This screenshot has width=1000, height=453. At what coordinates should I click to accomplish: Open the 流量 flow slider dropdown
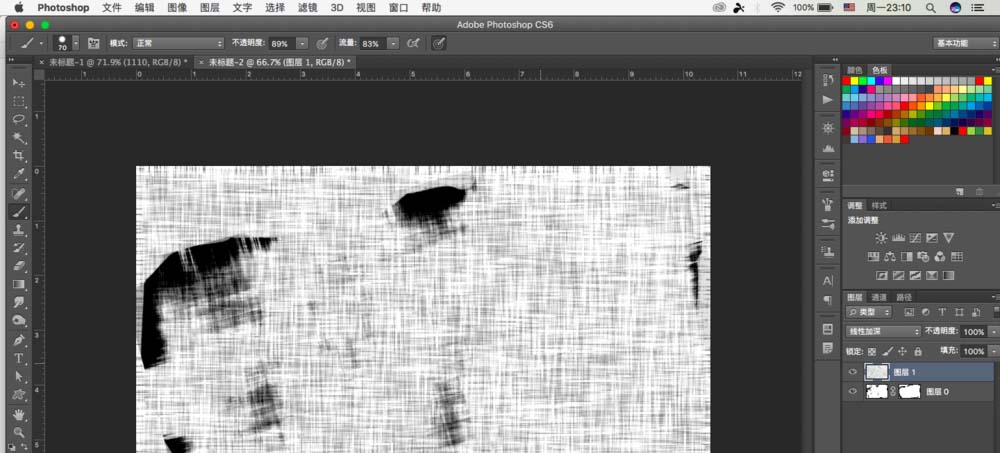coord(393,43)
